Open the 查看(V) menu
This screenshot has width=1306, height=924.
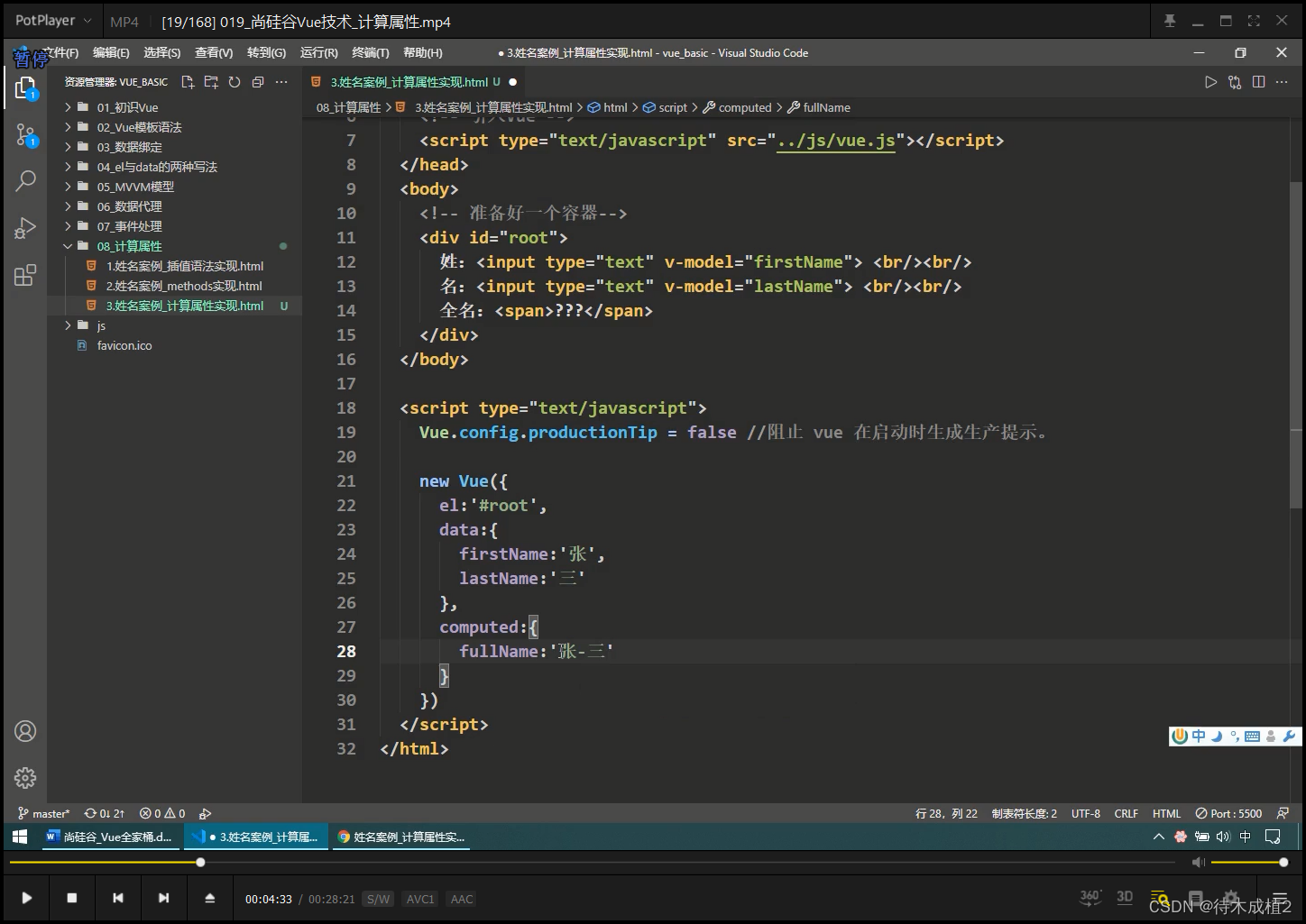pyautogui.click(x=214, y=53)
